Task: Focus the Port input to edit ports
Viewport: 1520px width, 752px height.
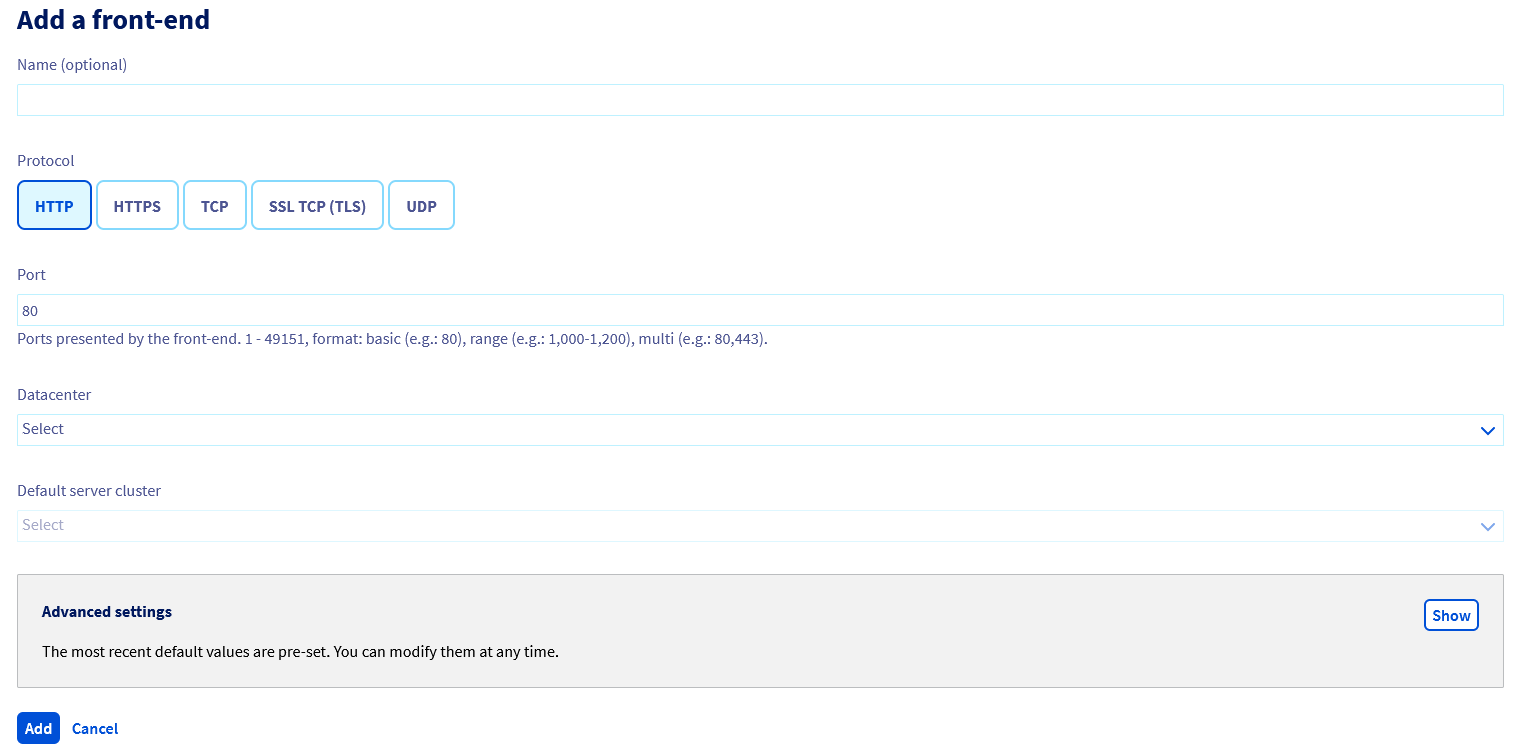Action: [760, 310]
